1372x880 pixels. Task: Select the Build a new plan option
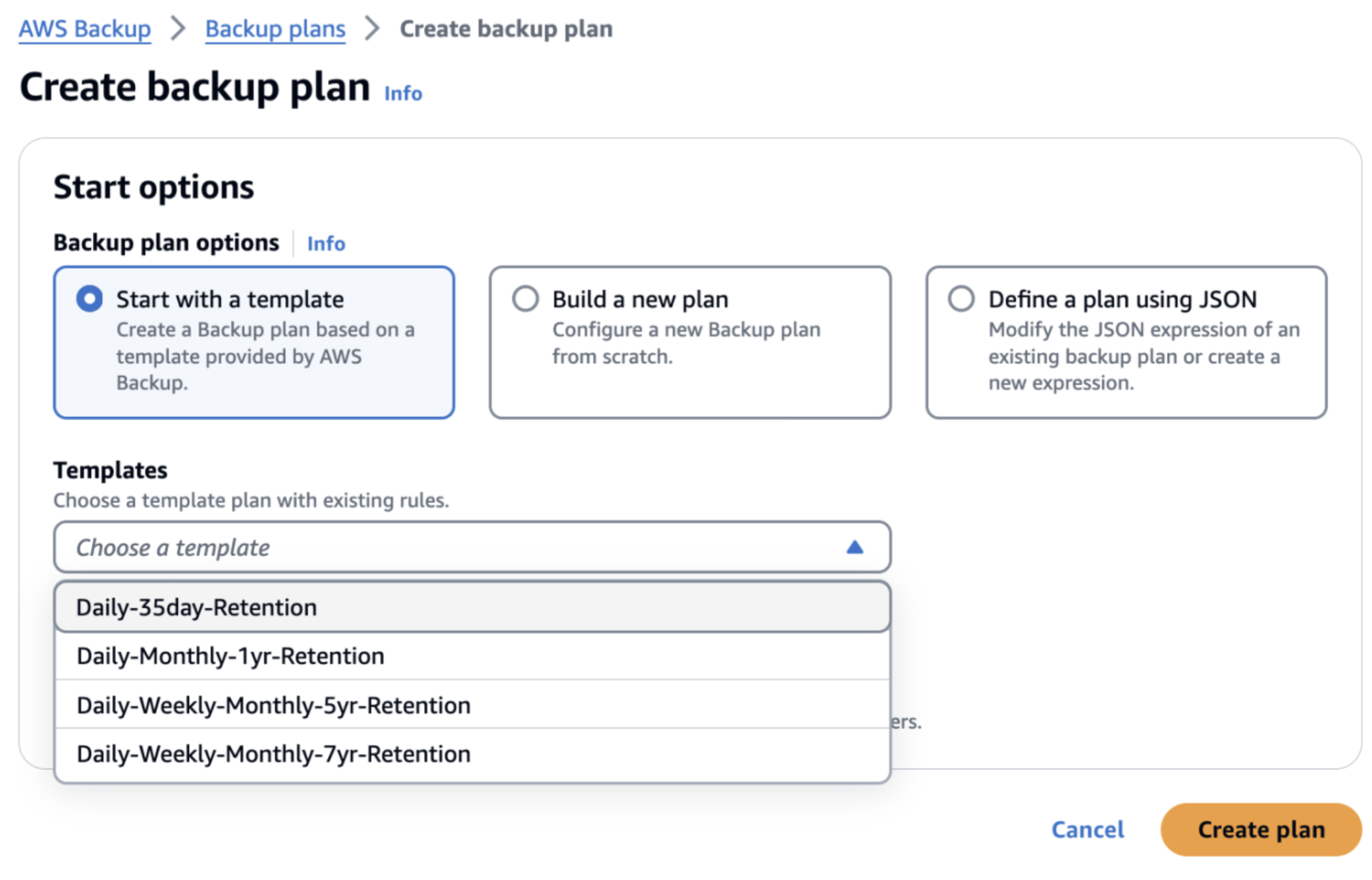525,298
